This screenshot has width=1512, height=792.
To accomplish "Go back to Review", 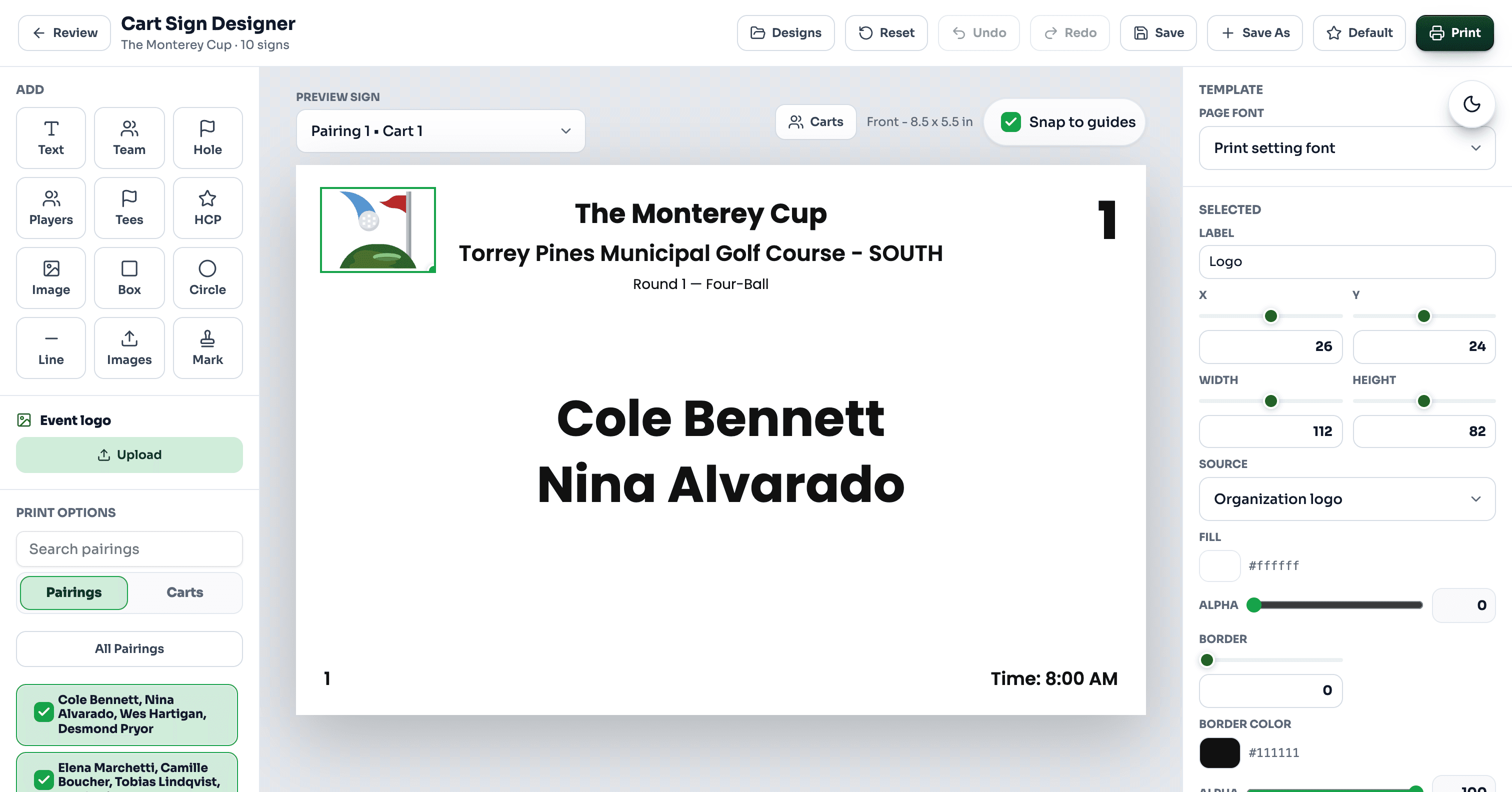I will (64, 33).
